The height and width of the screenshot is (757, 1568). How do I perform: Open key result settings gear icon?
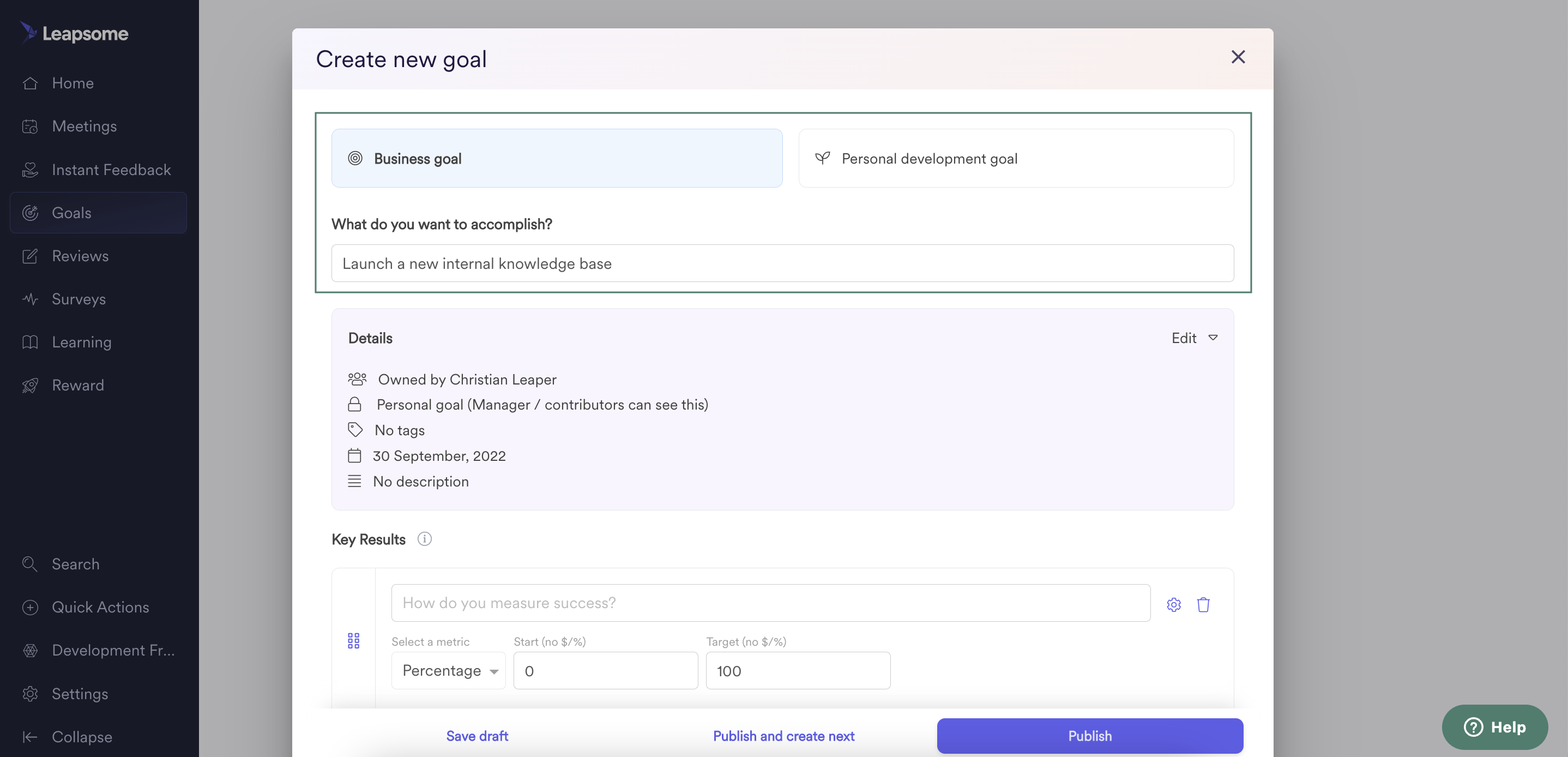click(x=1174, y=605)
